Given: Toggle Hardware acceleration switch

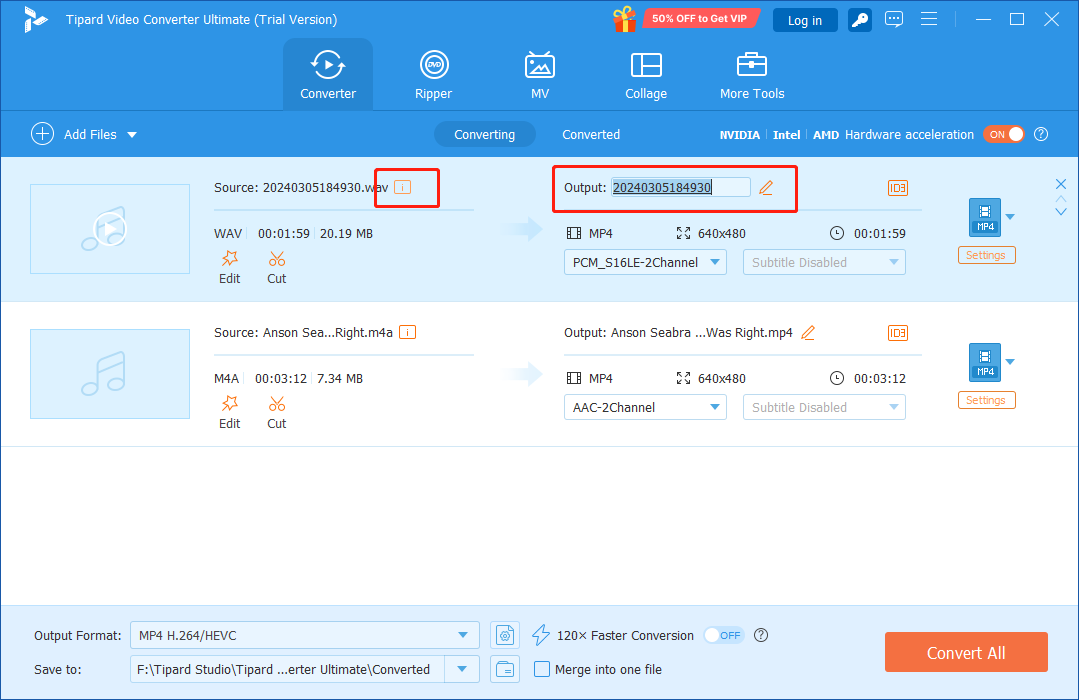Looking at the screenshot, I should (x=1003, y=134).
